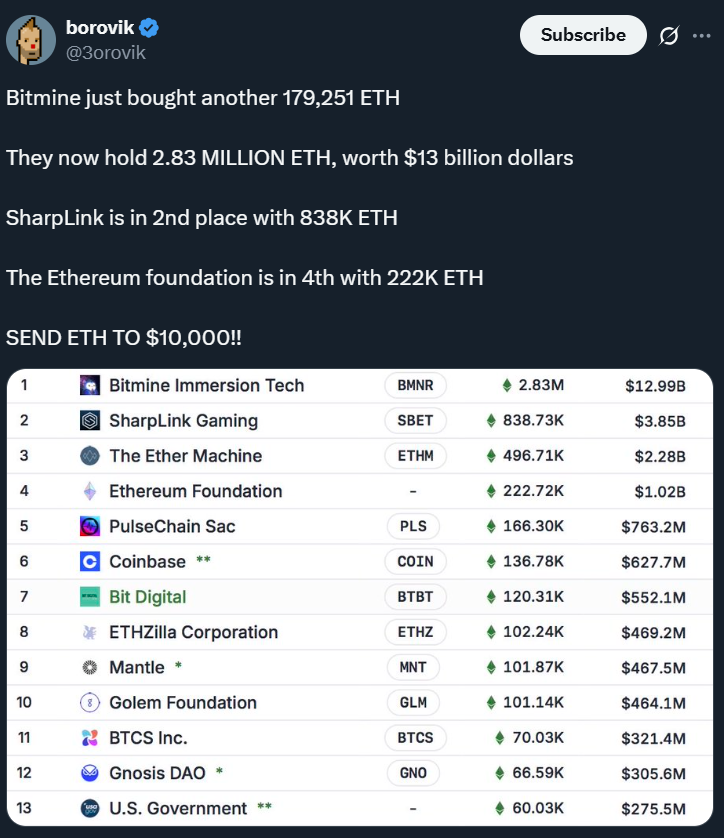724x838 pixels.
Task: Click the PulseChain Sac logo icon
Action: (x=90, y=526)
